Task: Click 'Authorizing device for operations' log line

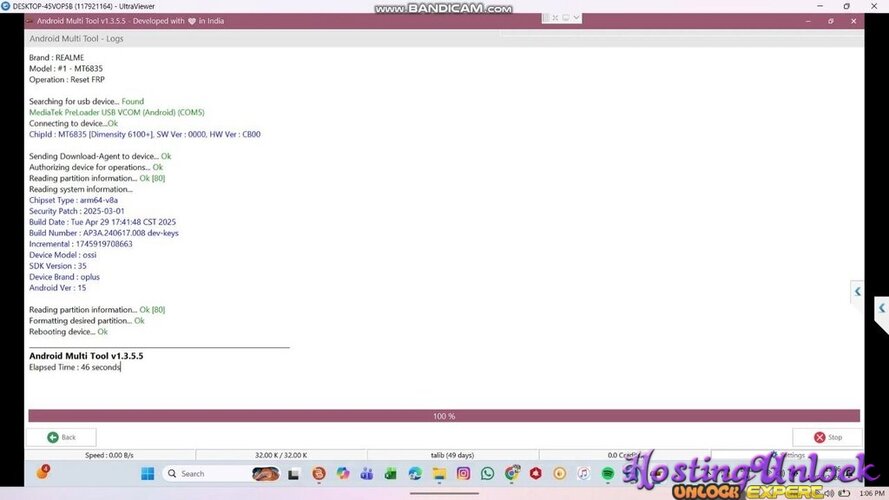Action: [x=96, y=167]
